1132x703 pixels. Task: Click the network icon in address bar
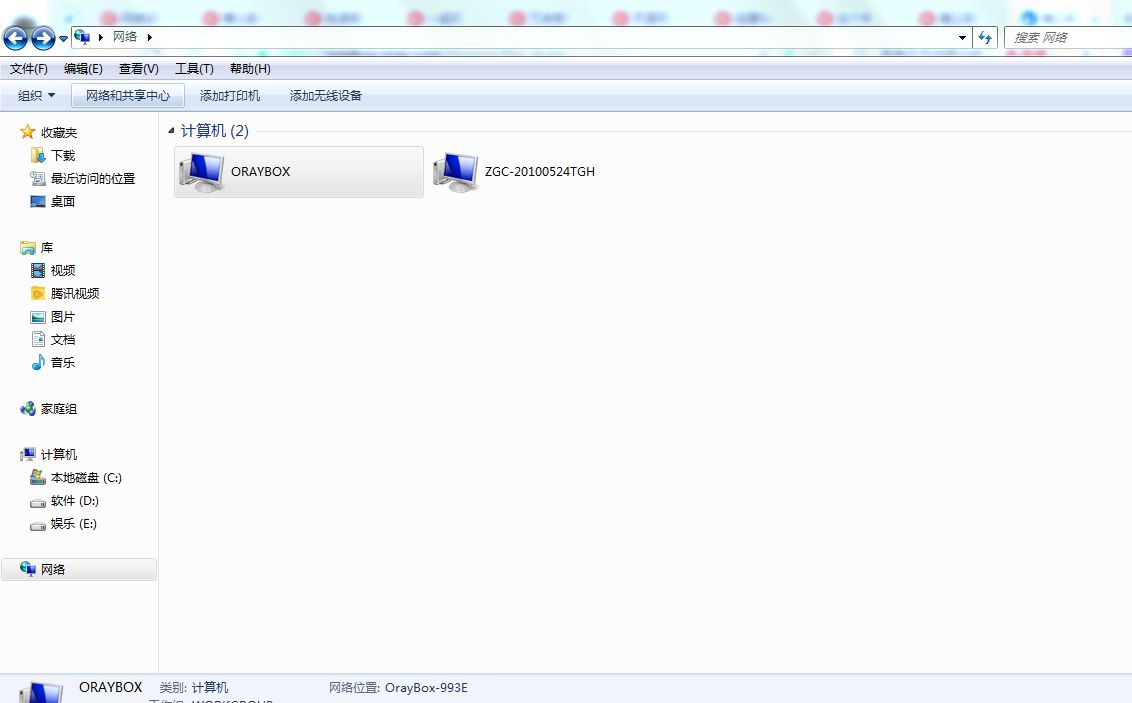pos(82,37)
